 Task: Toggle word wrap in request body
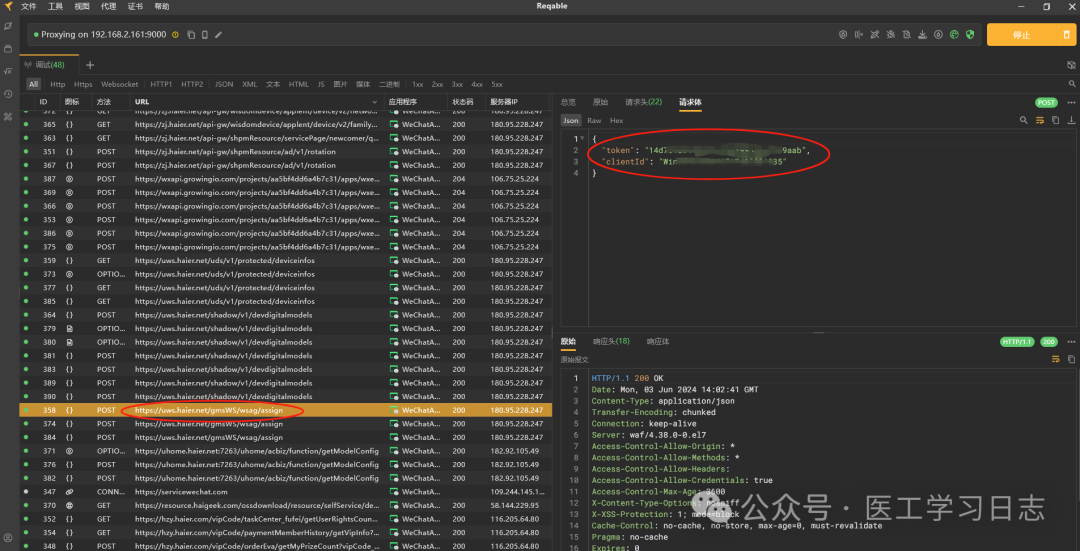click(1040, 120)
